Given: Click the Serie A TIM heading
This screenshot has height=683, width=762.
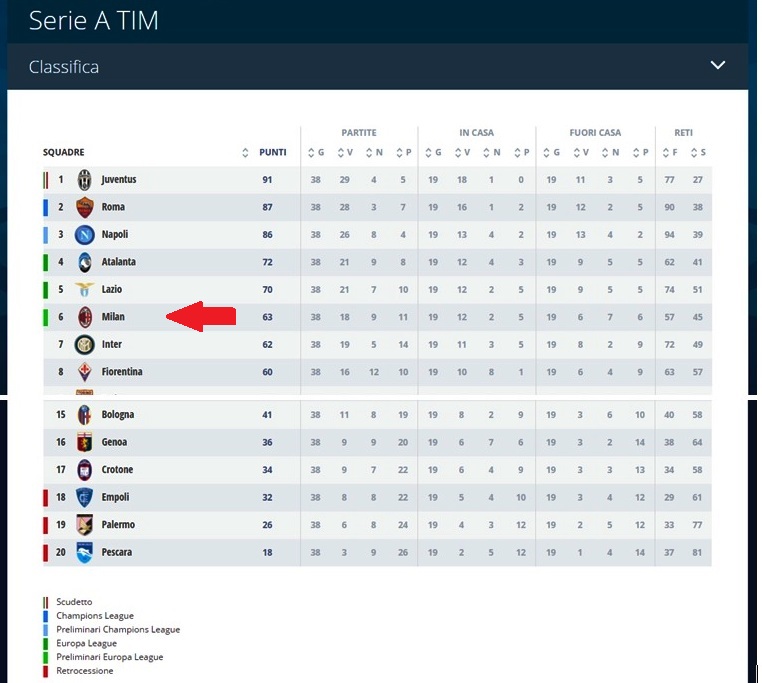Looking at the screenshot, I should [x=93, y=20].
